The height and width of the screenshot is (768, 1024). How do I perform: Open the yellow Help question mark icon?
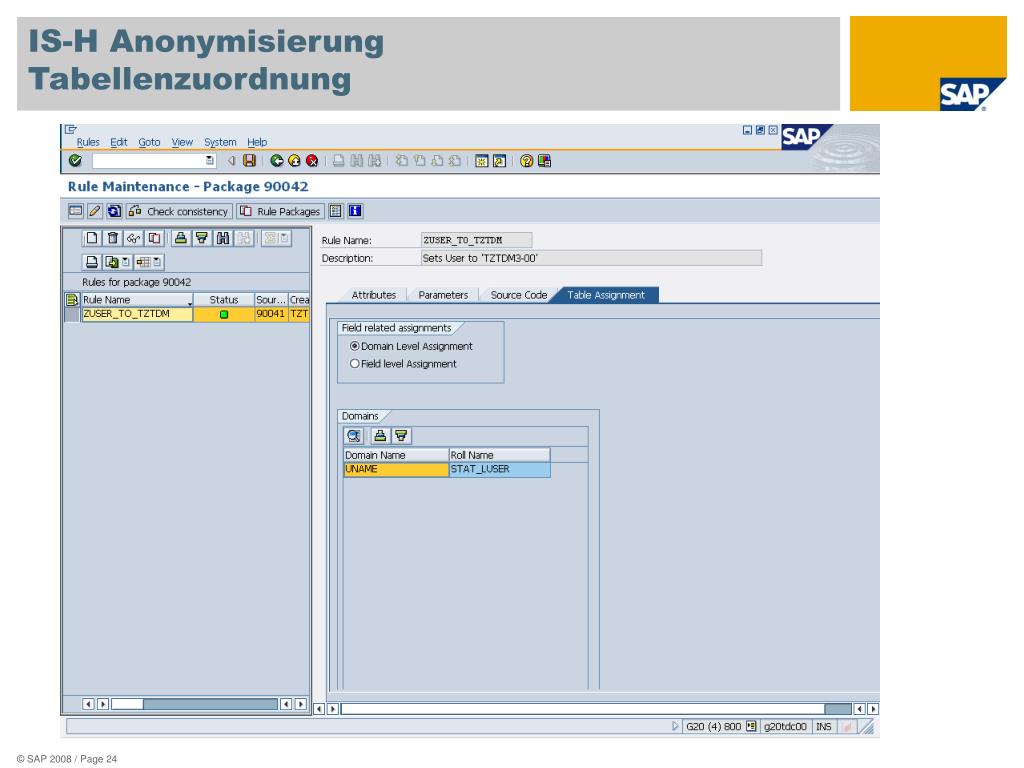pyautogui.click(x=526, y=161)
